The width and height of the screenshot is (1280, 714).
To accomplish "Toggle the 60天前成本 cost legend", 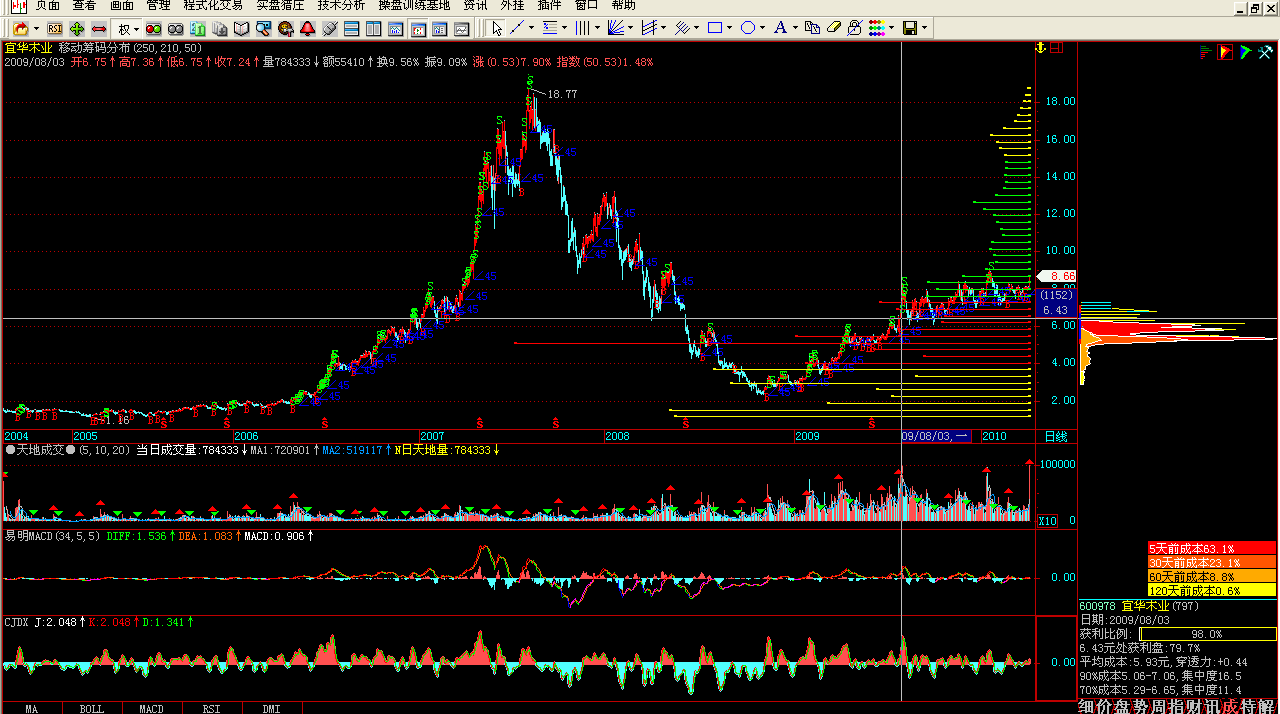I will click(1212, 576).
